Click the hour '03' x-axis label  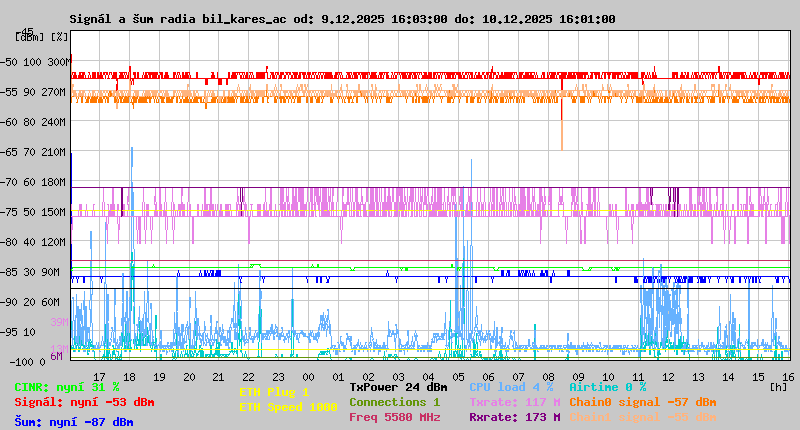click(x=398, y=377)
